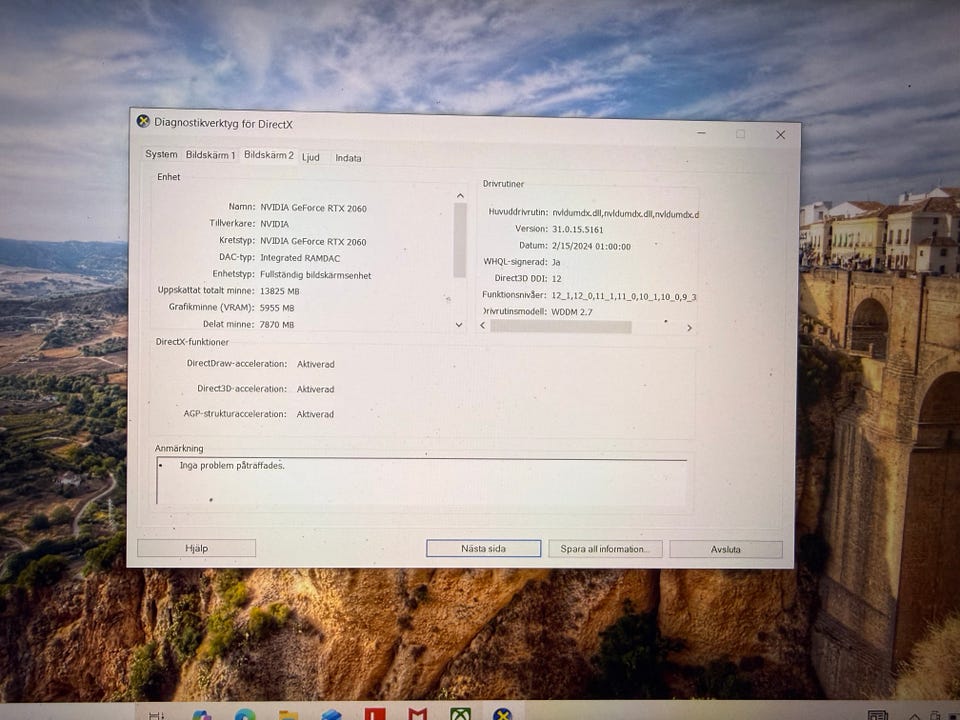Close the DirectX diagnostic window
This screenshot has width=960, height=720.
(780, 135)
